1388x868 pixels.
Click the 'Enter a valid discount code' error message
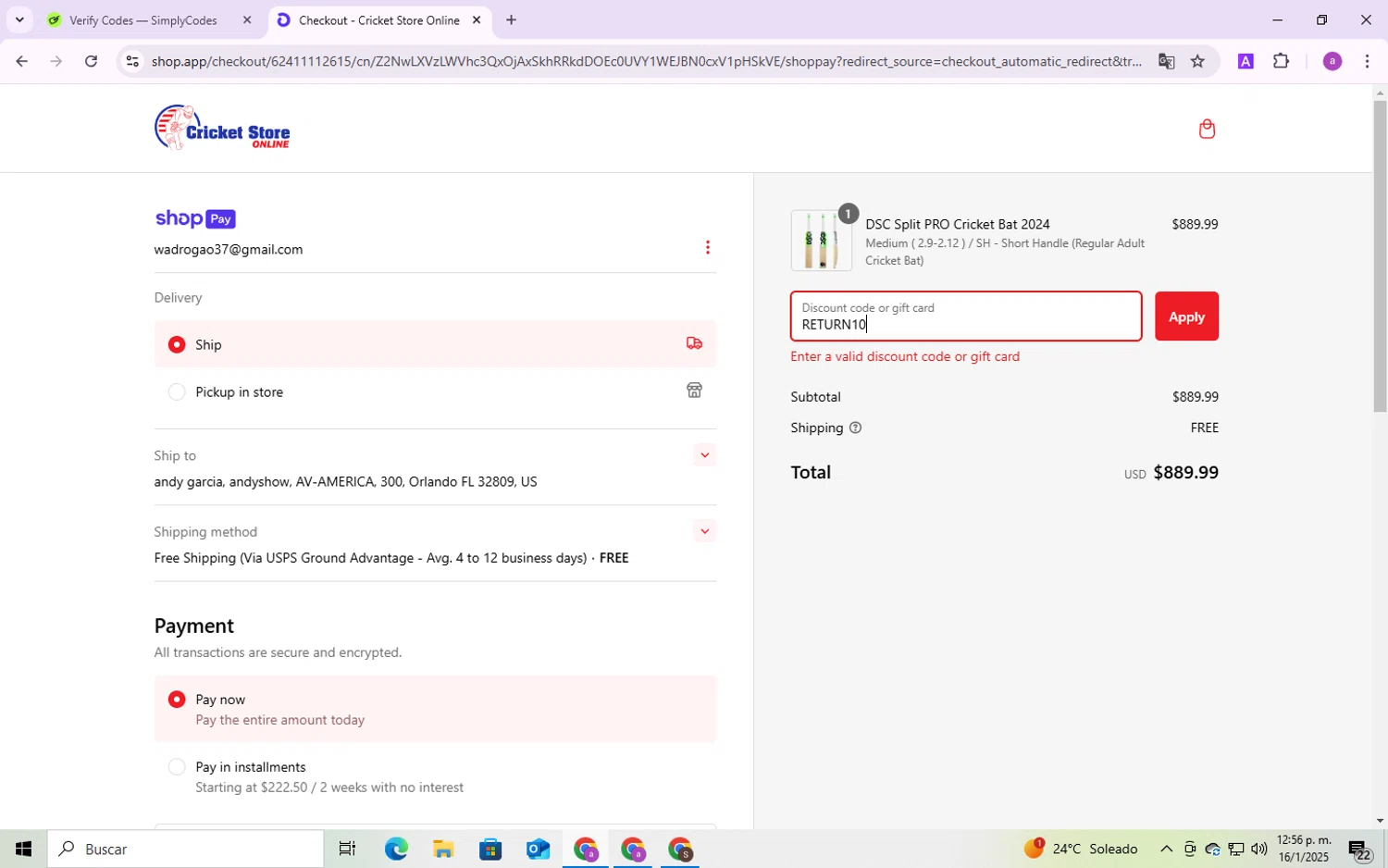click(x=905, y=356)
